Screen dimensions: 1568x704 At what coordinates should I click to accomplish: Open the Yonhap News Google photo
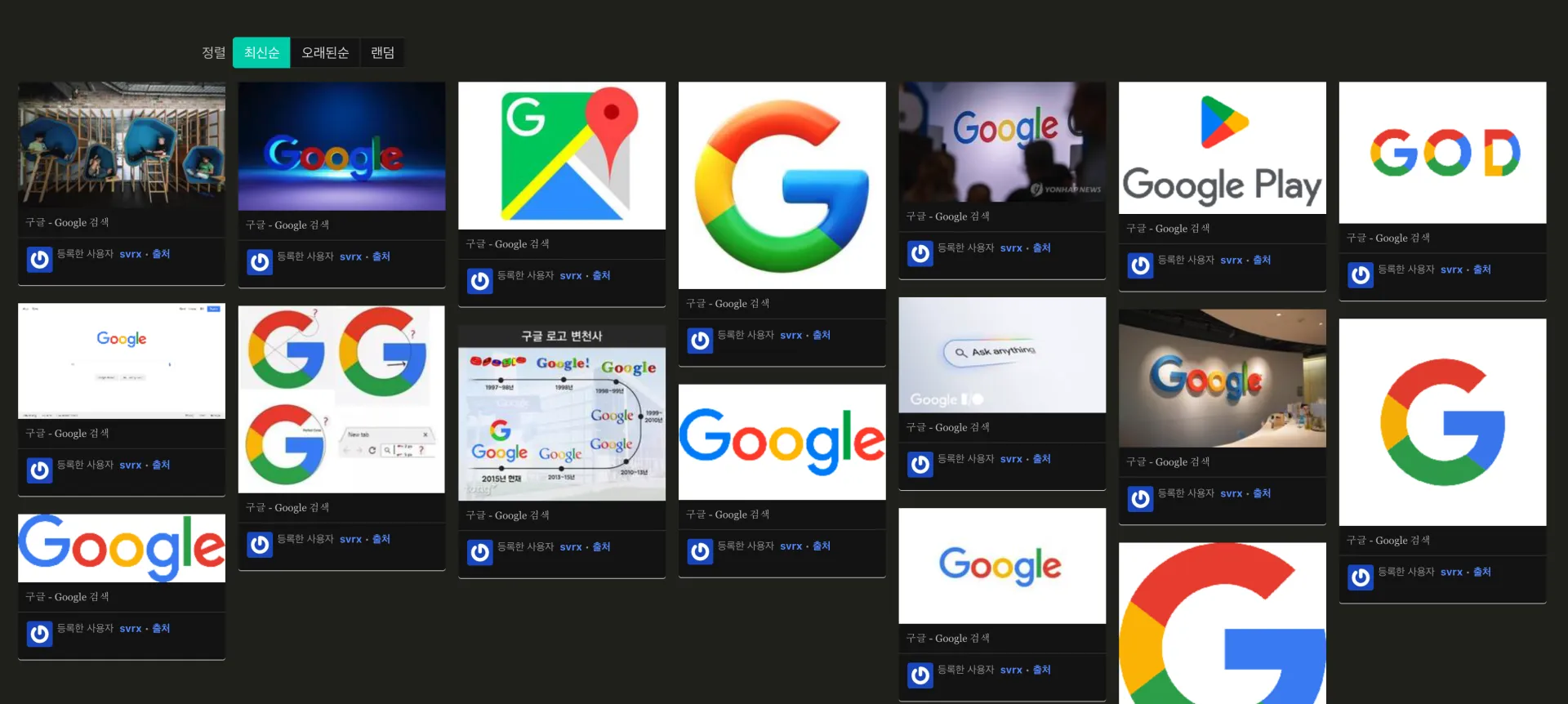tap(1002, 142)
